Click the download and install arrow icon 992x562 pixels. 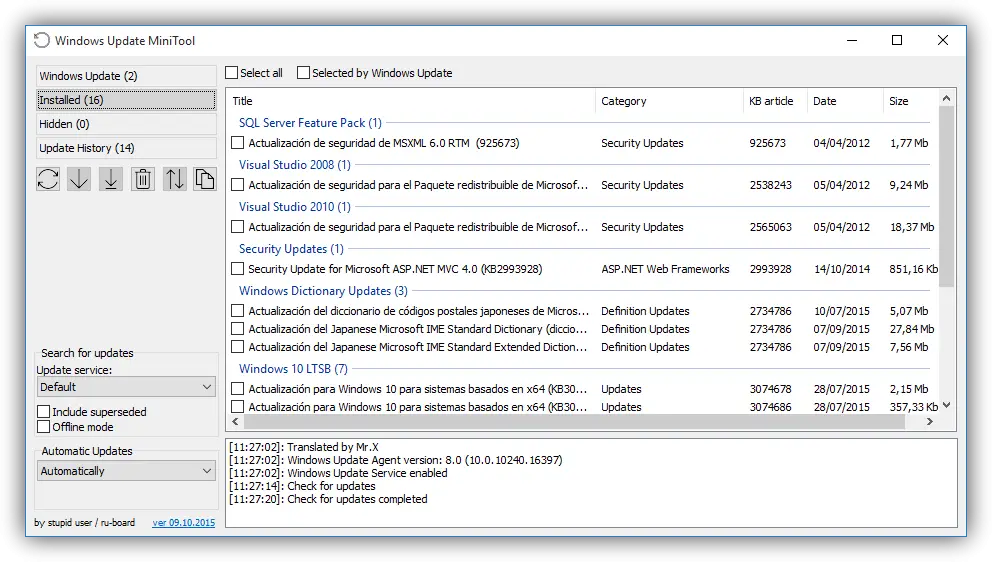111,179
